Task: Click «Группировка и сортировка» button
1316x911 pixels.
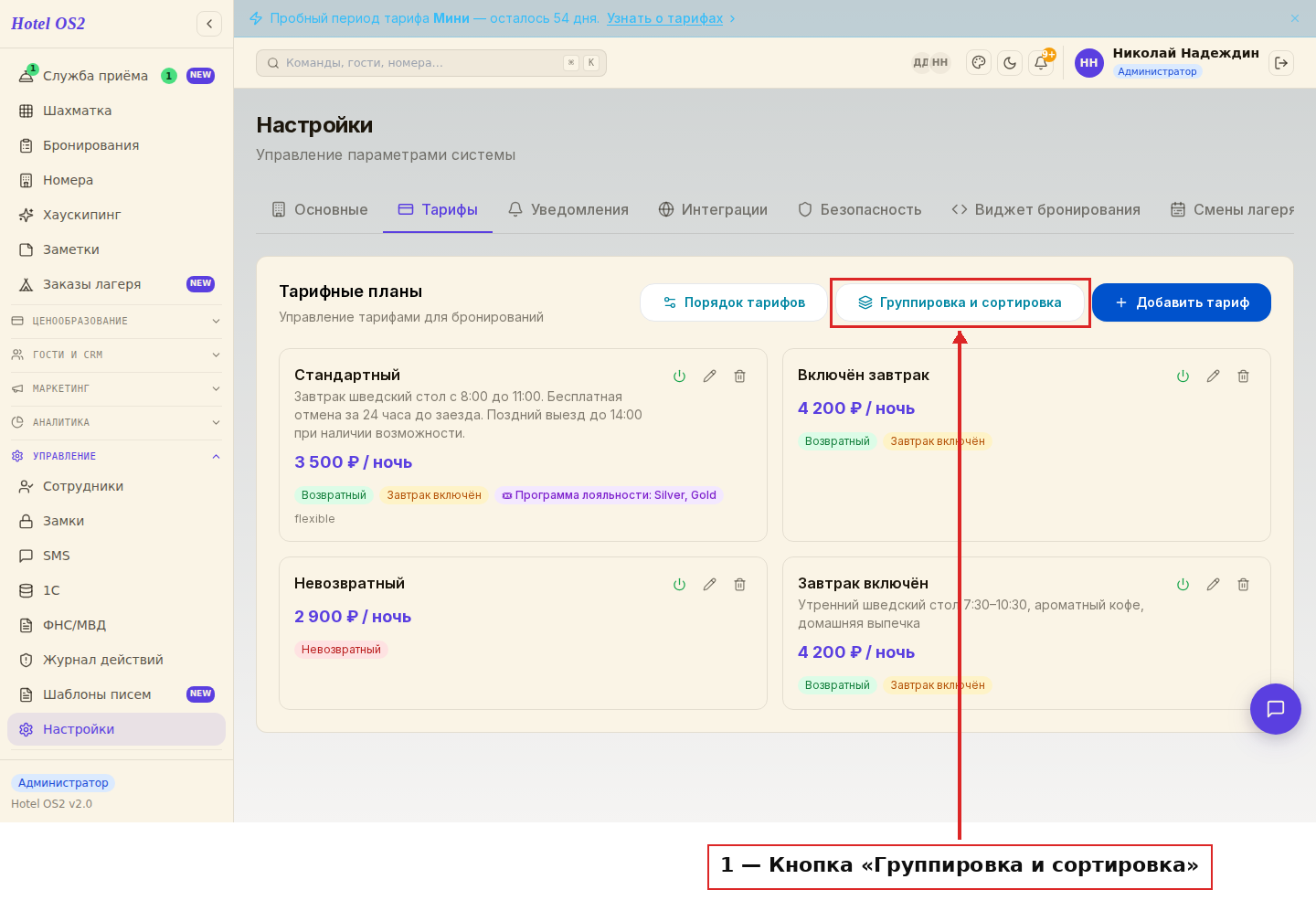Action: tap(960, 302)
